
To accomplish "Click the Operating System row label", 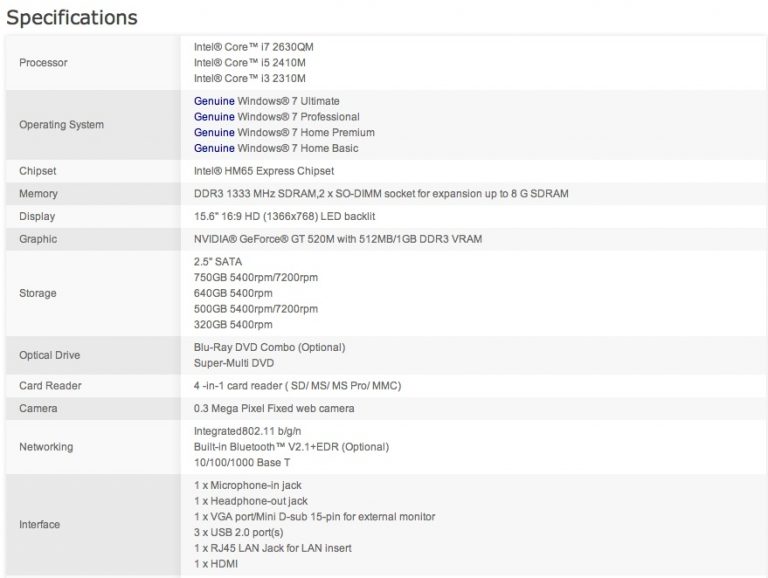I will (61, 125).
